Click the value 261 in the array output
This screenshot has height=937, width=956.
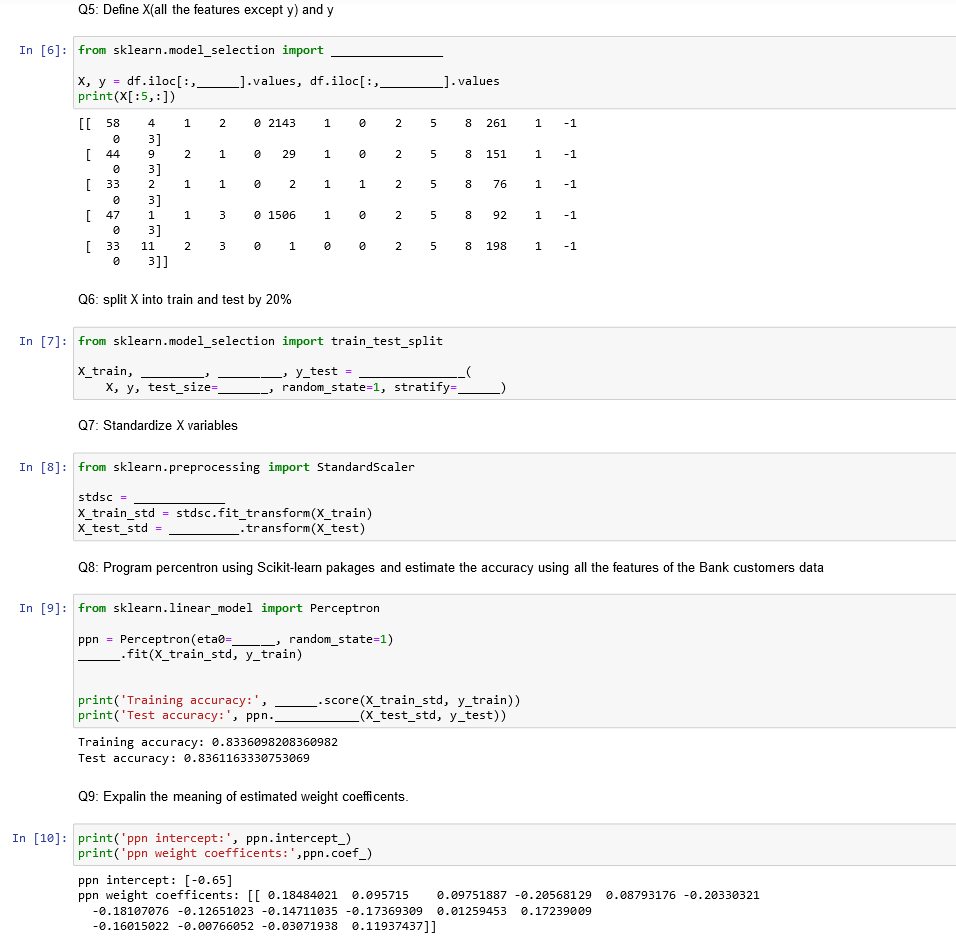[496, 123]
